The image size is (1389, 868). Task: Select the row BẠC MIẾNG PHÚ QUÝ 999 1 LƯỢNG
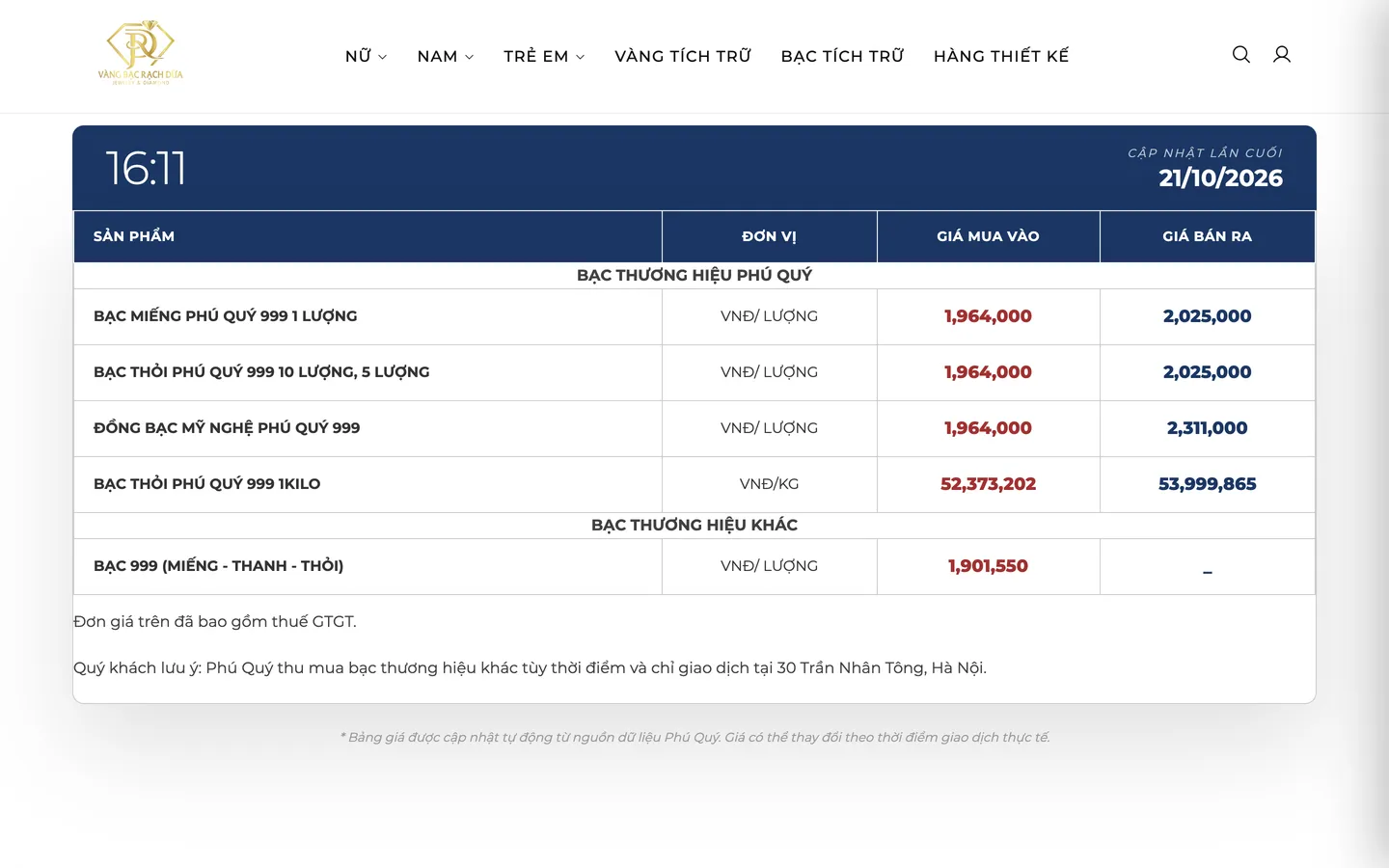(x=694, y=316)
